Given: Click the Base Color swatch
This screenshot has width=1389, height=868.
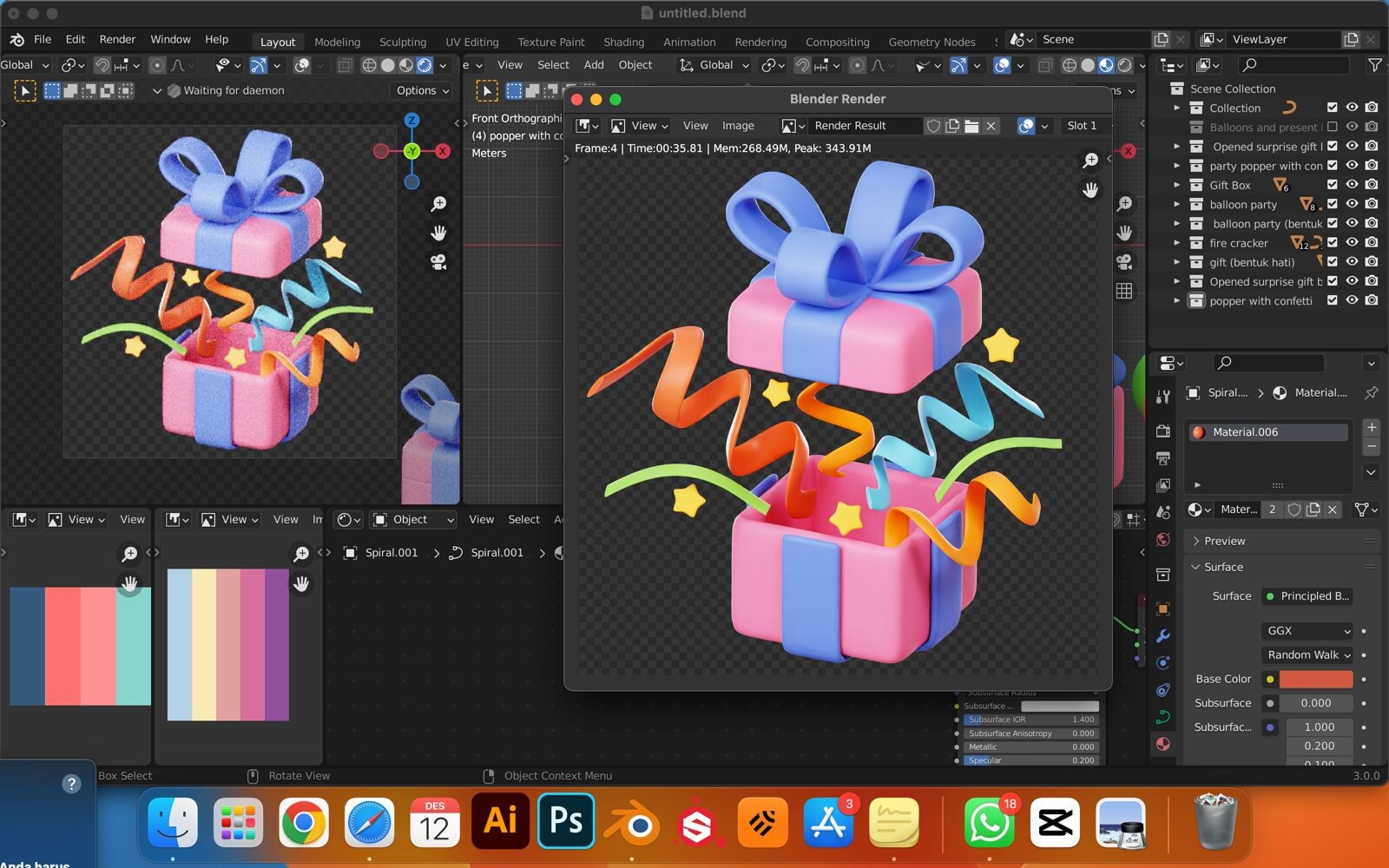Looking at the screenshot, I should click(x=1316, y=679).
